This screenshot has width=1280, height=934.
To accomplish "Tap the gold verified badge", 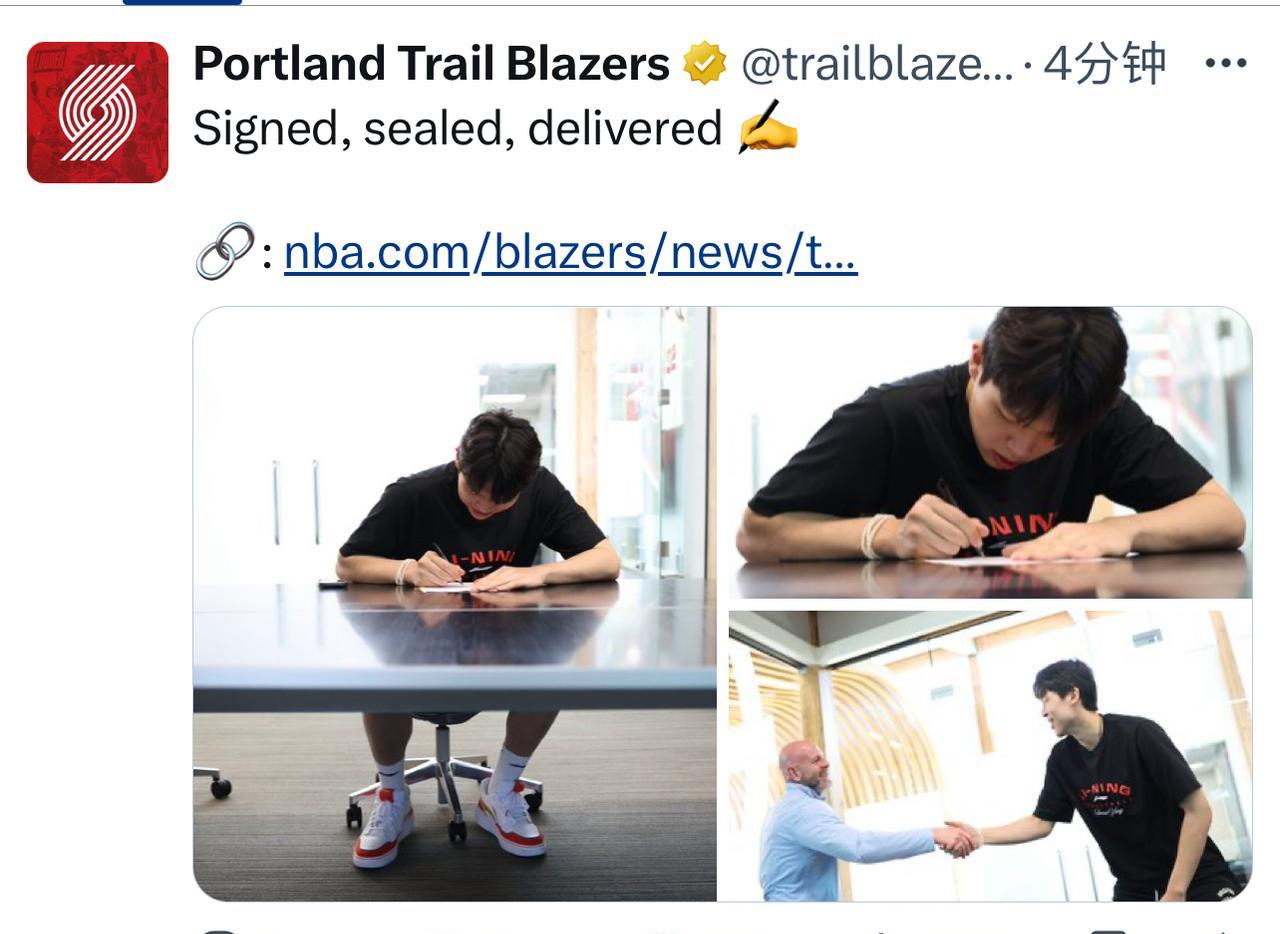I will click(x=705, y=64).
